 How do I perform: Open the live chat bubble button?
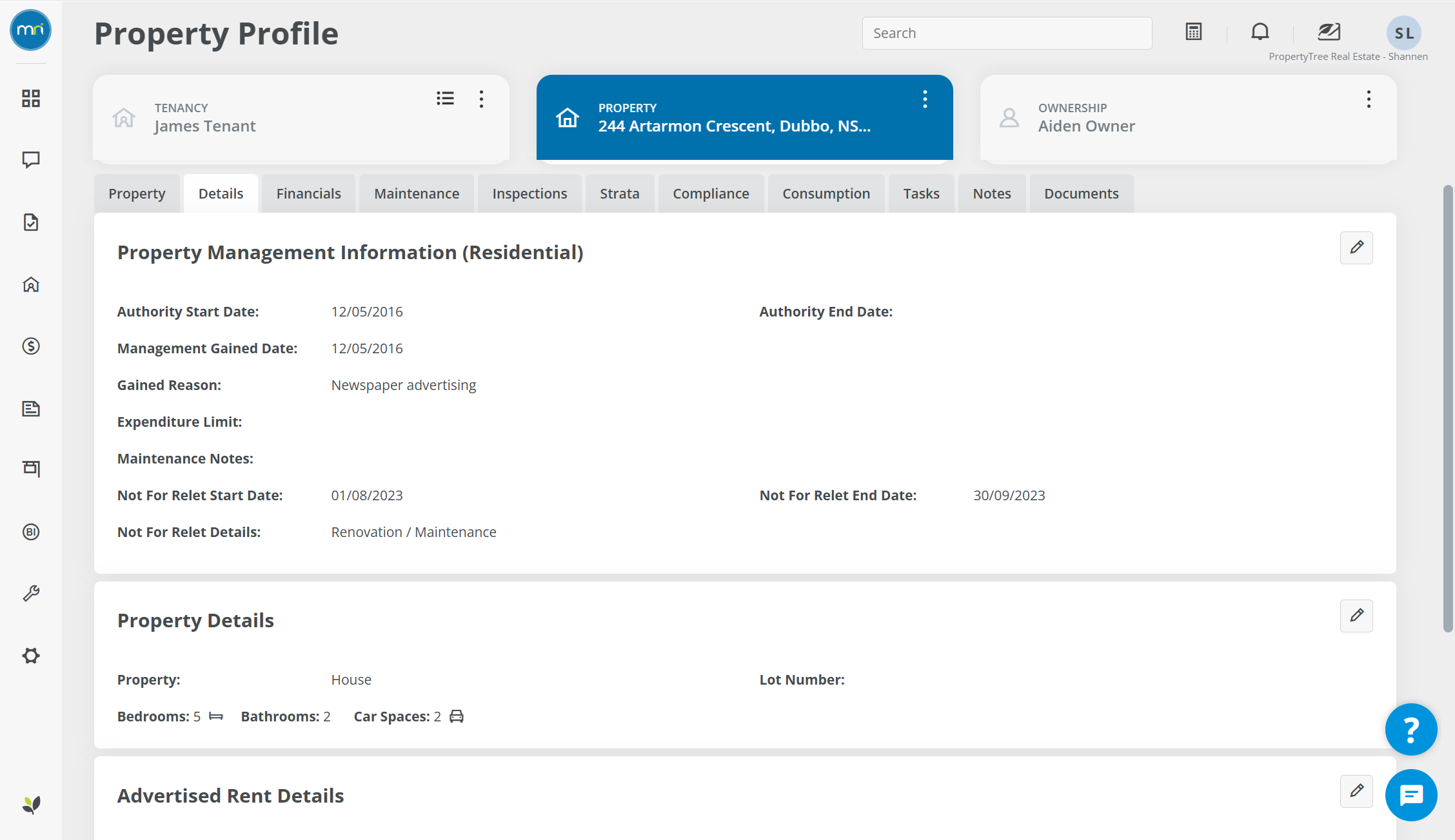tap(1411, 795)
